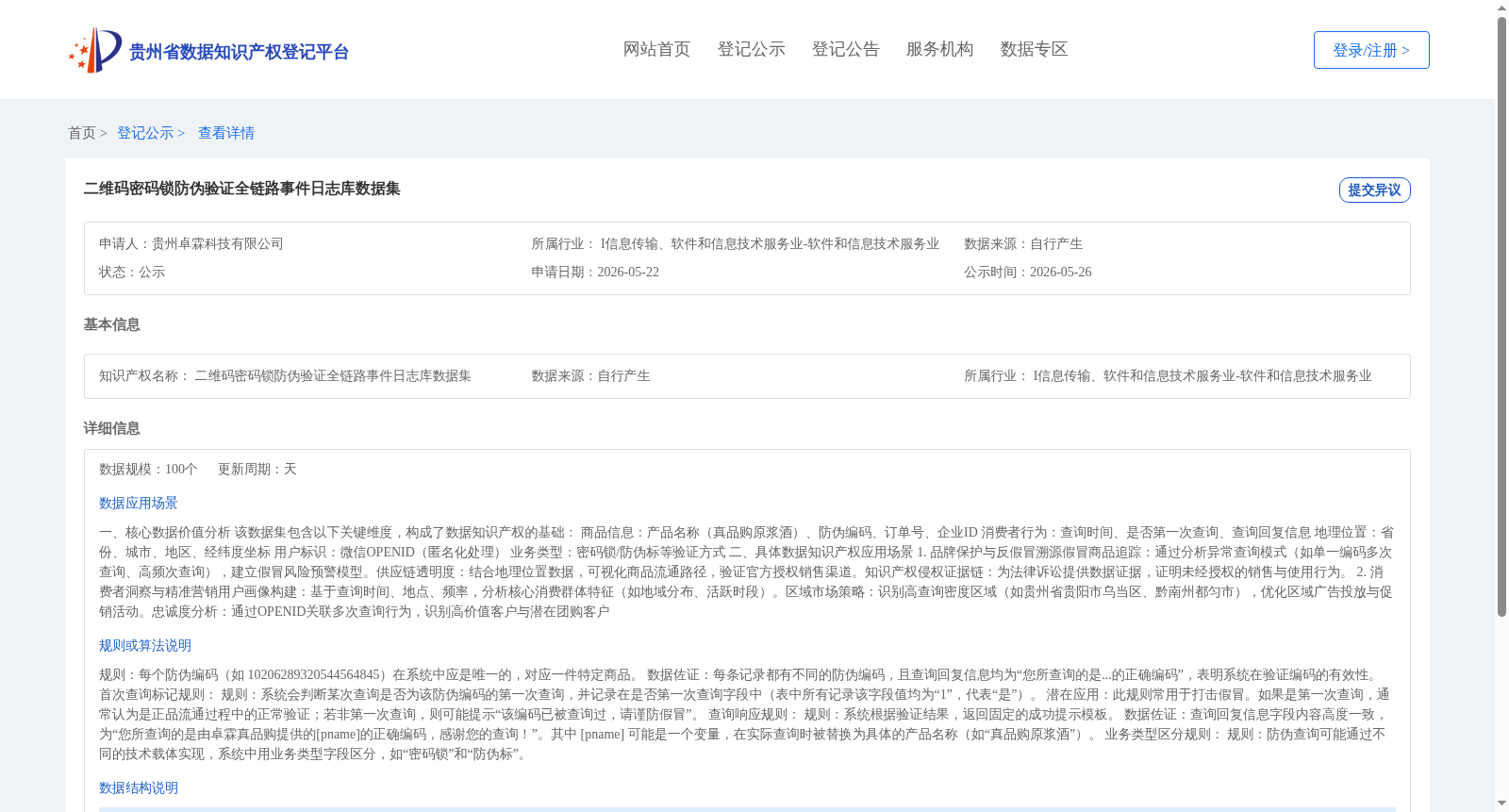Click 申请日期：2026-05-22 text
Viewport: 1509px width, 812px height.
point(595,273)
